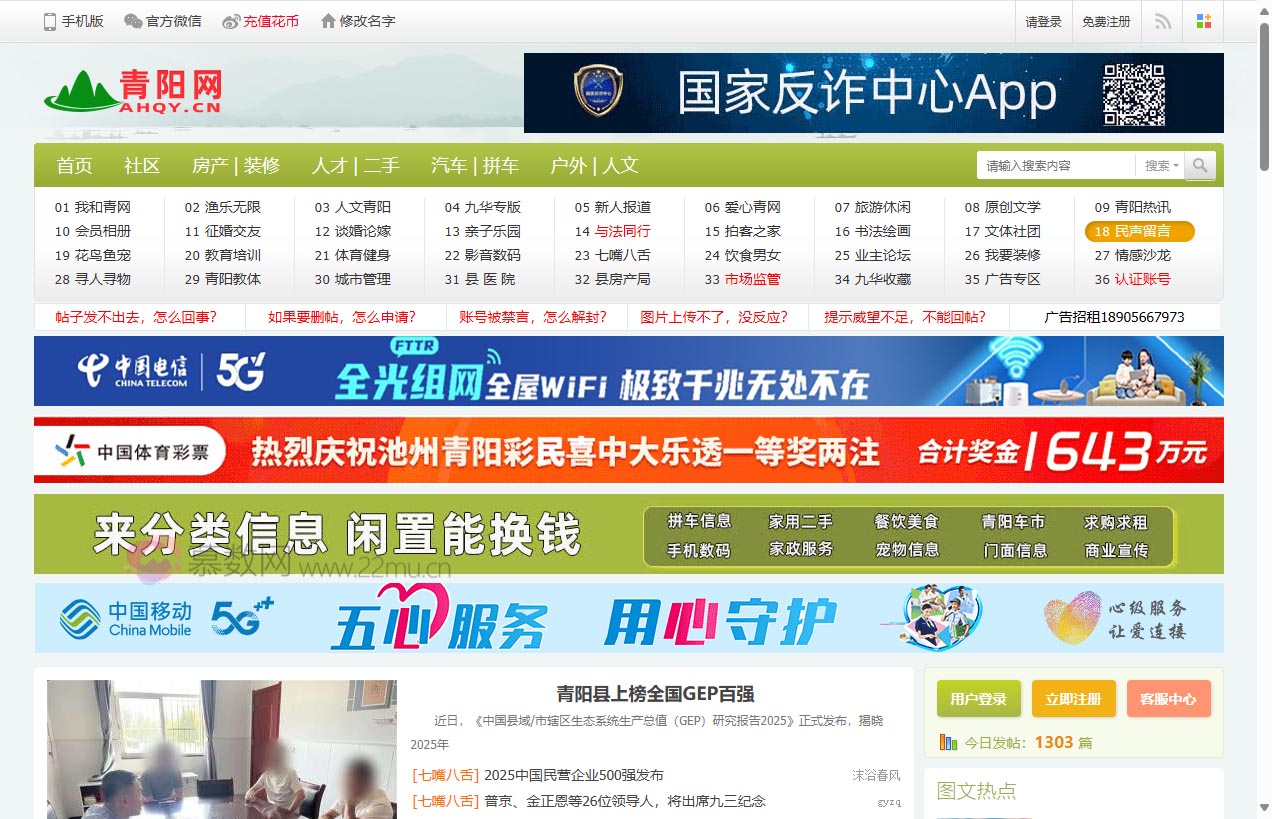Open the 客服中心 service center
Image resolution: width=1272 pixels, height=819 pixels.
coord(1169,699)
